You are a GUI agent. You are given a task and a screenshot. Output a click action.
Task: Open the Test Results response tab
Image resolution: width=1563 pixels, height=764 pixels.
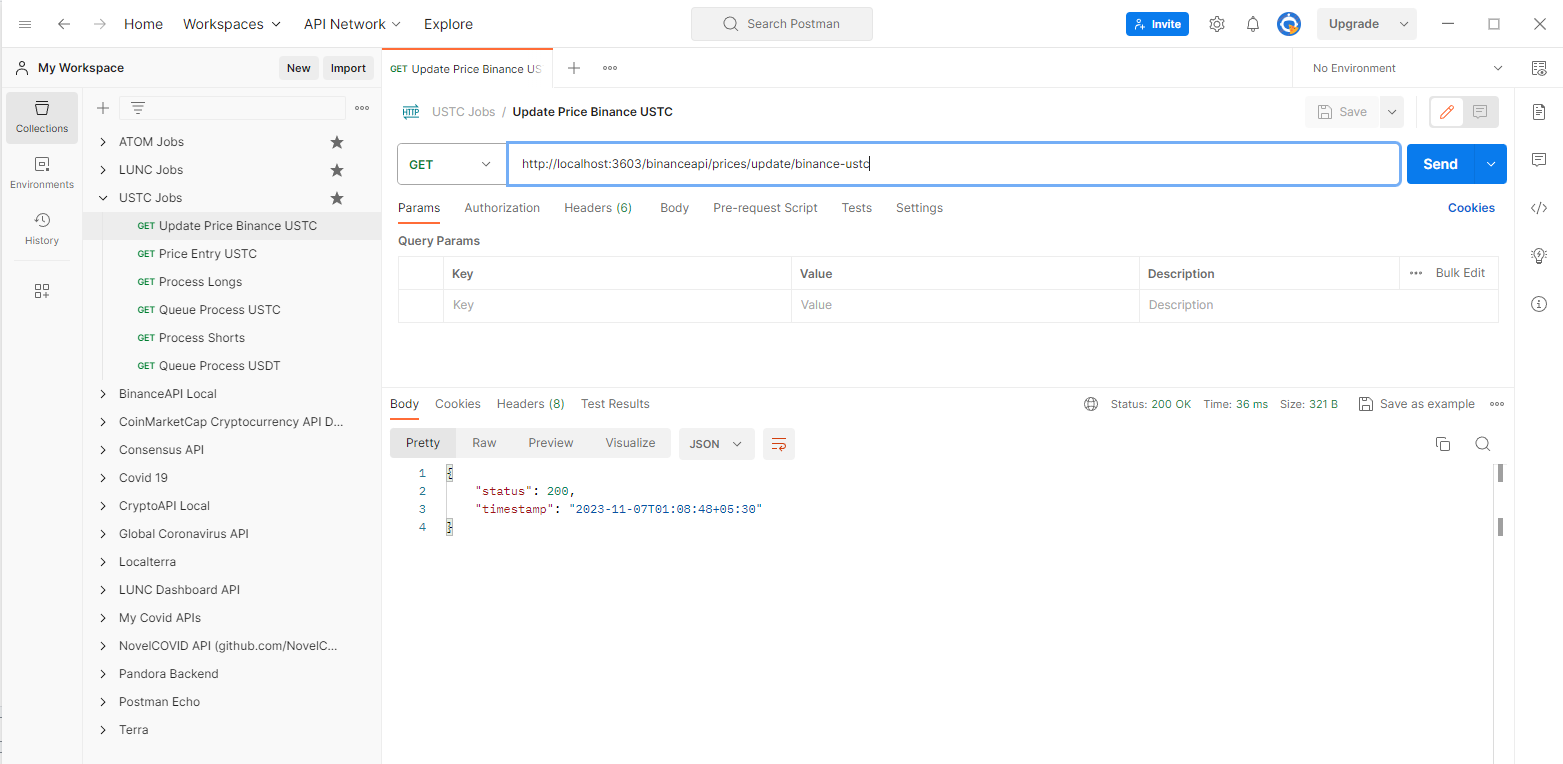pos(615,404)
